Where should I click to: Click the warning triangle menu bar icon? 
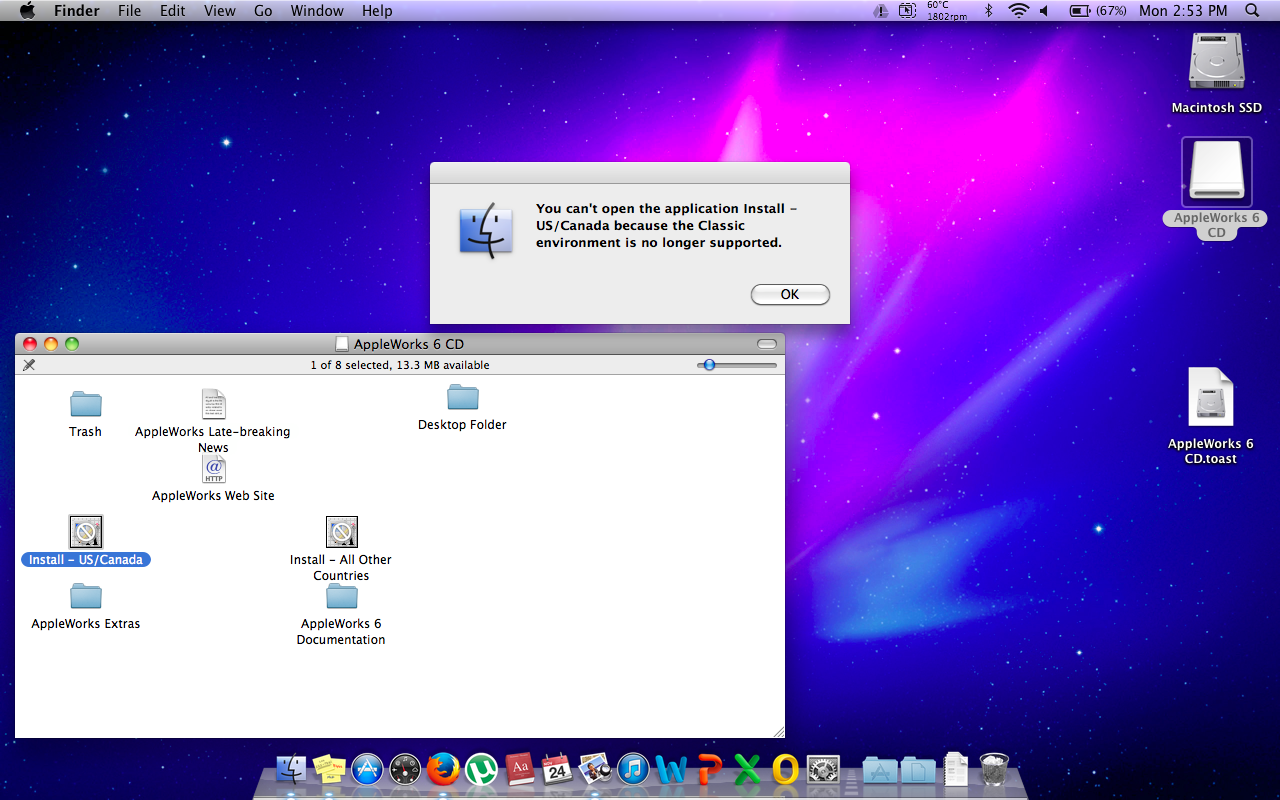click(880, 11)
